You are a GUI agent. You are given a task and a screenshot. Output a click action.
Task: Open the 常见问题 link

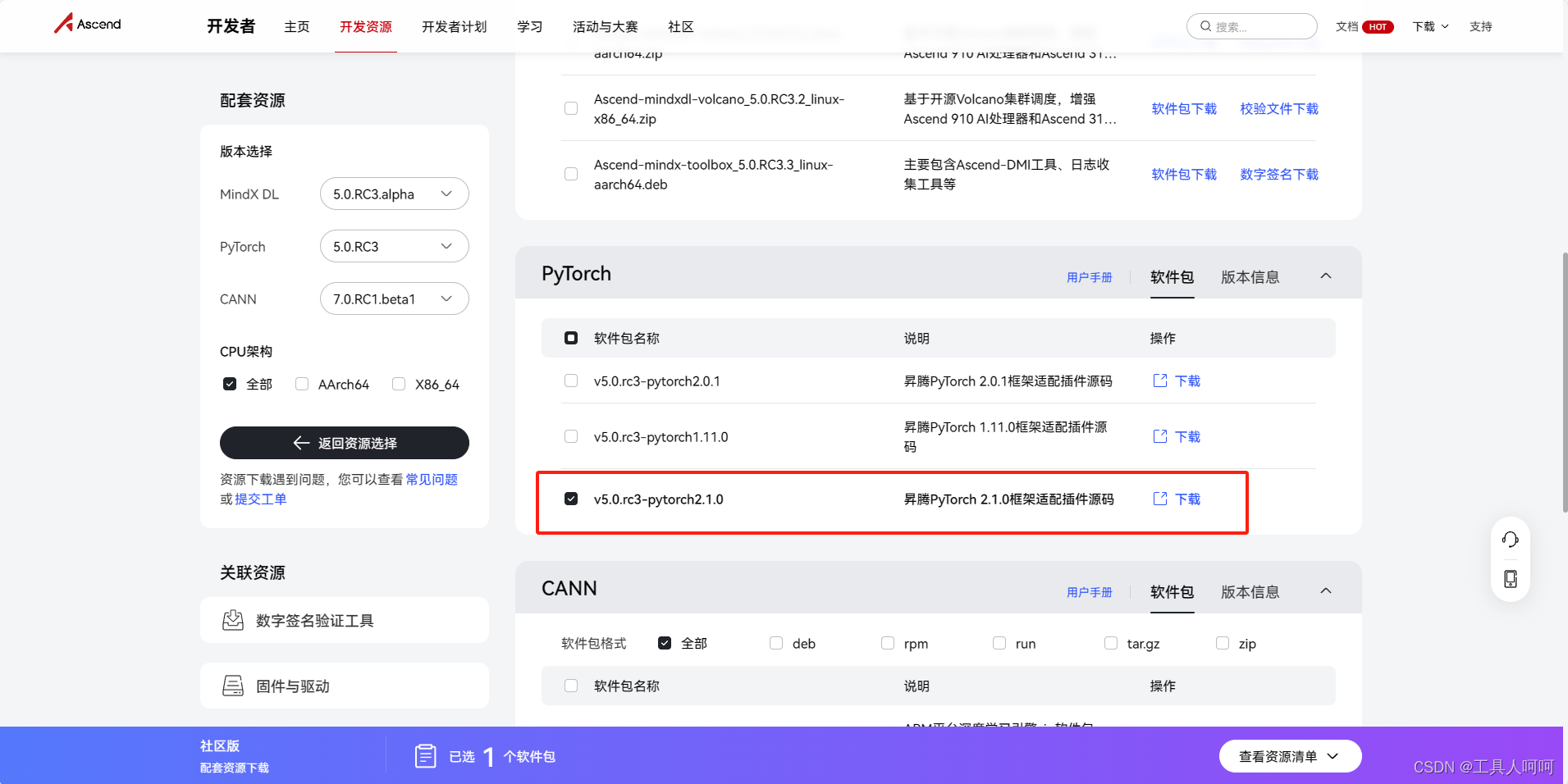pyautogui.click(x=432, y=479)
